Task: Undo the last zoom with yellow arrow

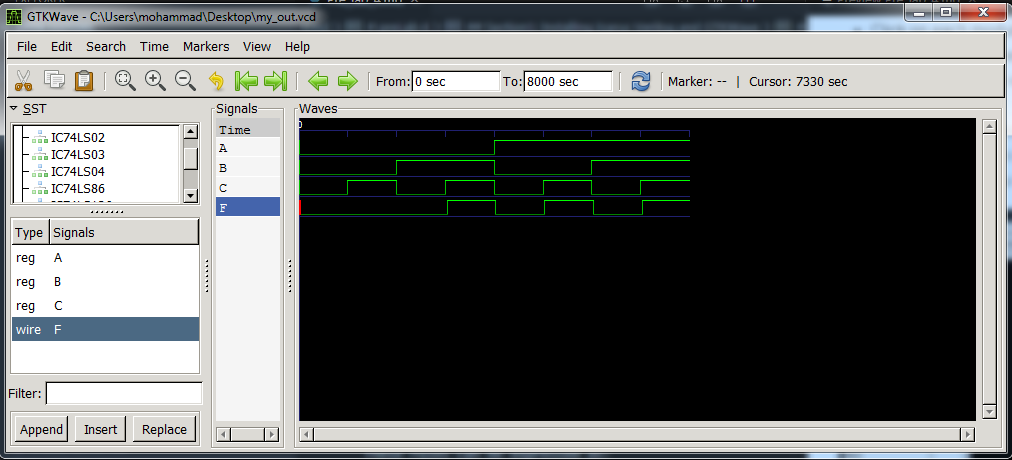Action: click(x=216, y=81)
